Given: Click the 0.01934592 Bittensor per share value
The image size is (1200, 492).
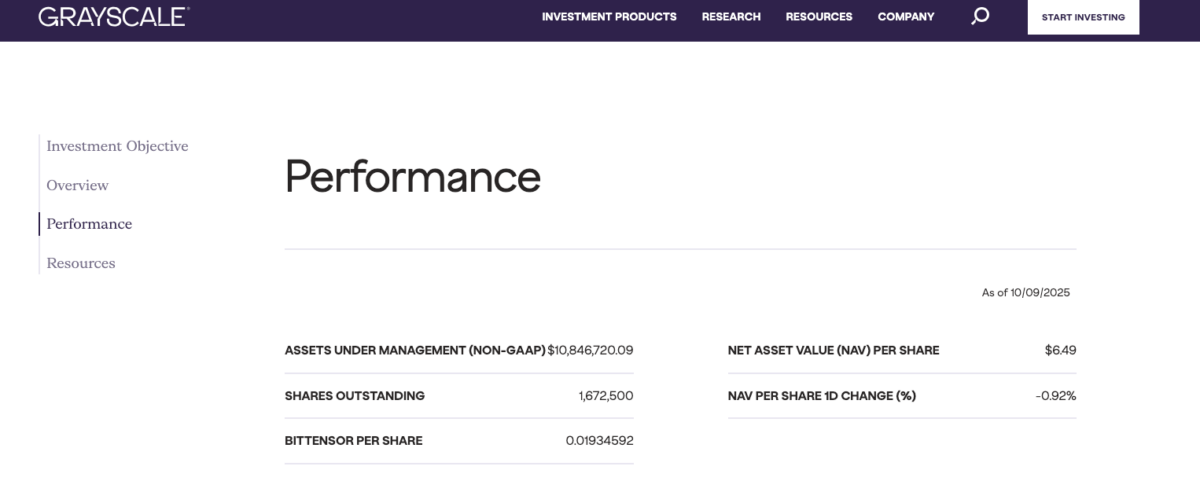Looking at the screenshot, I should point(599,441).
